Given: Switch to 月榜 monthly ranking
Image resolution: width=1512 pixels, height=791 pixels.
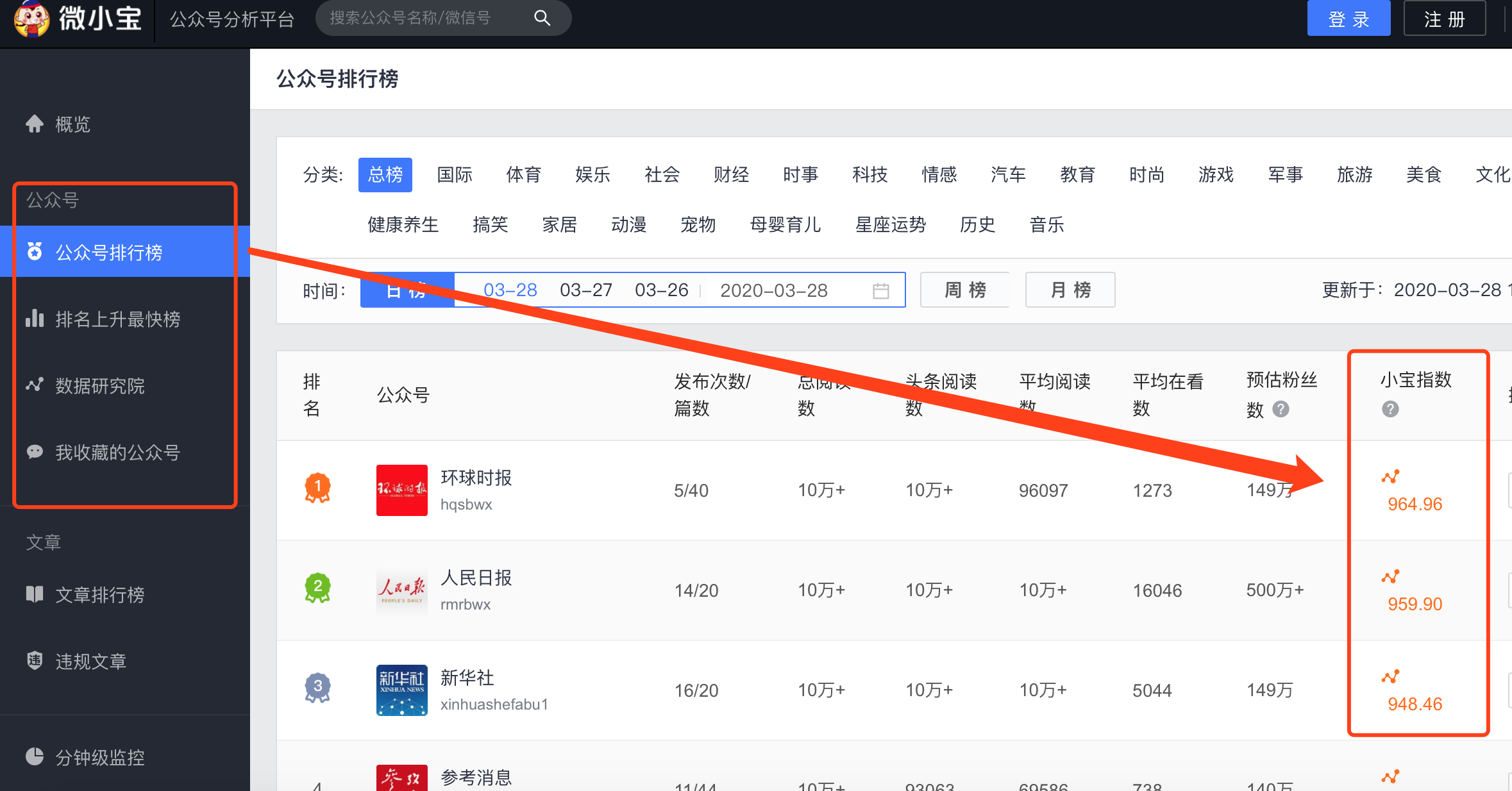Looking at the screenshot, I should (1070, 290).
